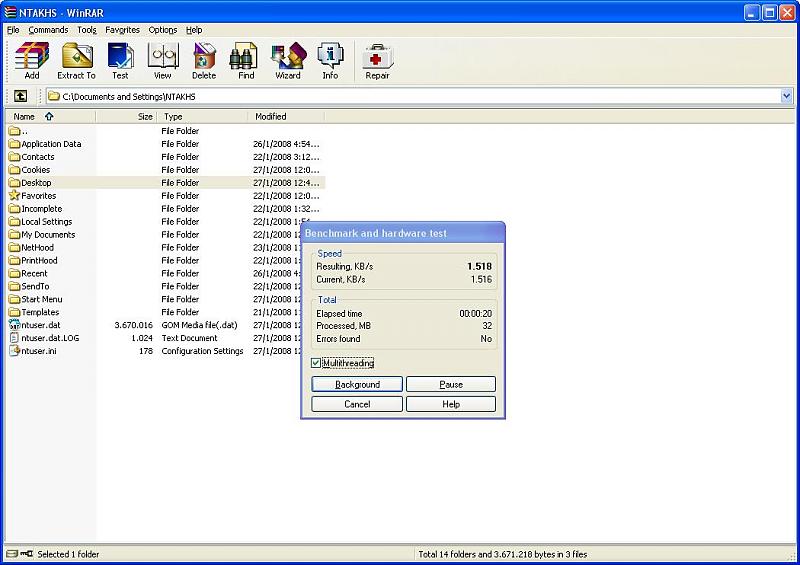Open the Favorites menu
Viewport: 800px width, 565px height.
(x=122, y=30)
